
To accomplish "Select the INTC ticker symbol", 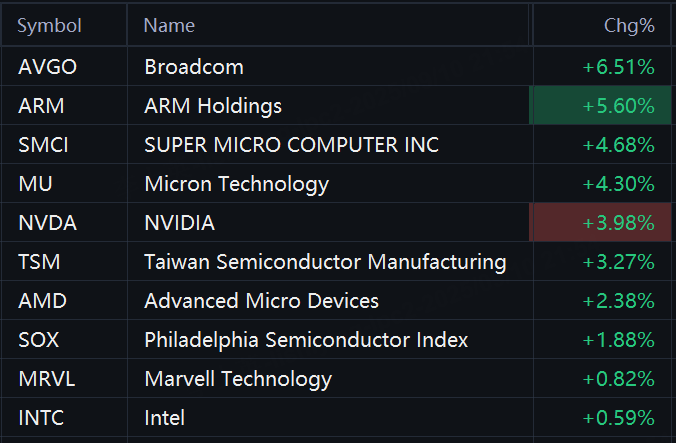I will pos(41,418).
